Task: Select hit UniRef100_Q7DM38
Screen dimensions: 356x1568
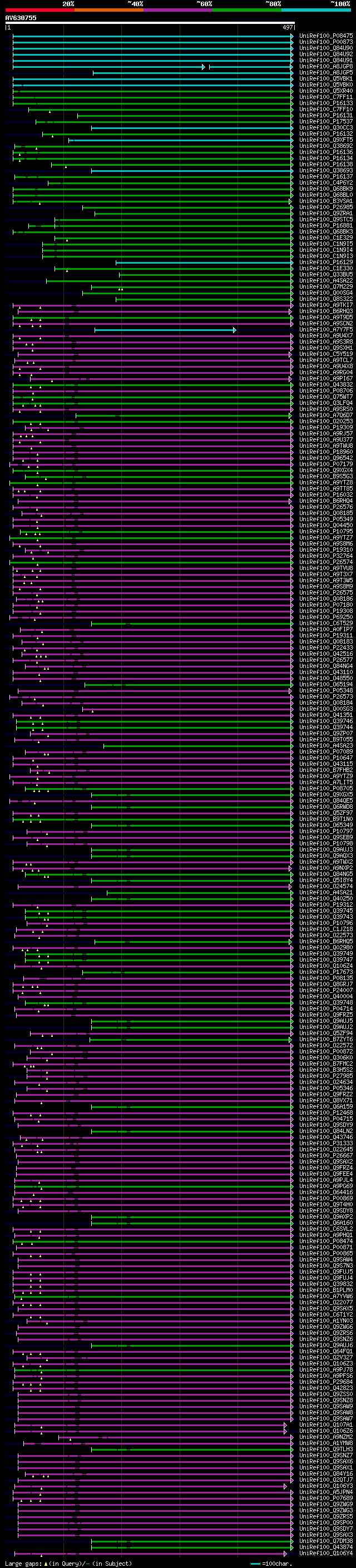Action: coord(326,1541)
